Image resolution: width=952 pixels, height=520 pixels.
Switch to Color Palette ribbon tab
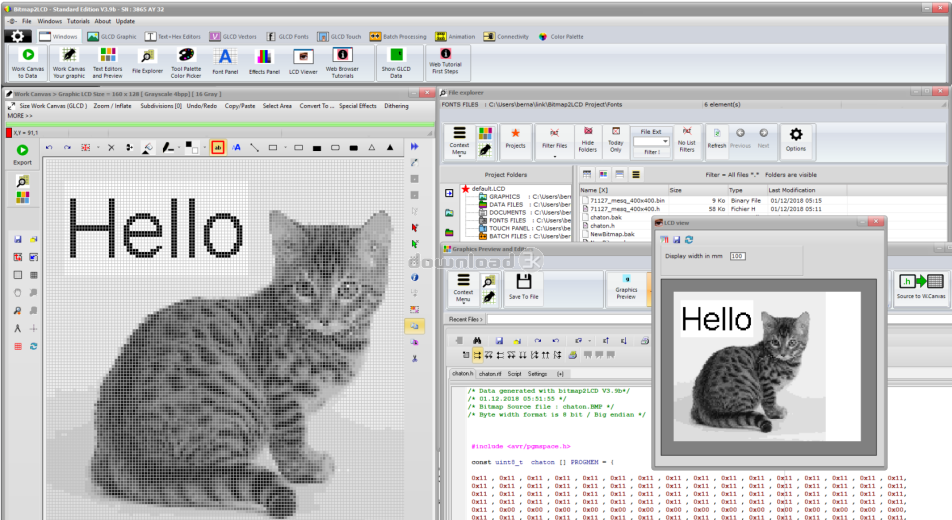tap(560, 36)
